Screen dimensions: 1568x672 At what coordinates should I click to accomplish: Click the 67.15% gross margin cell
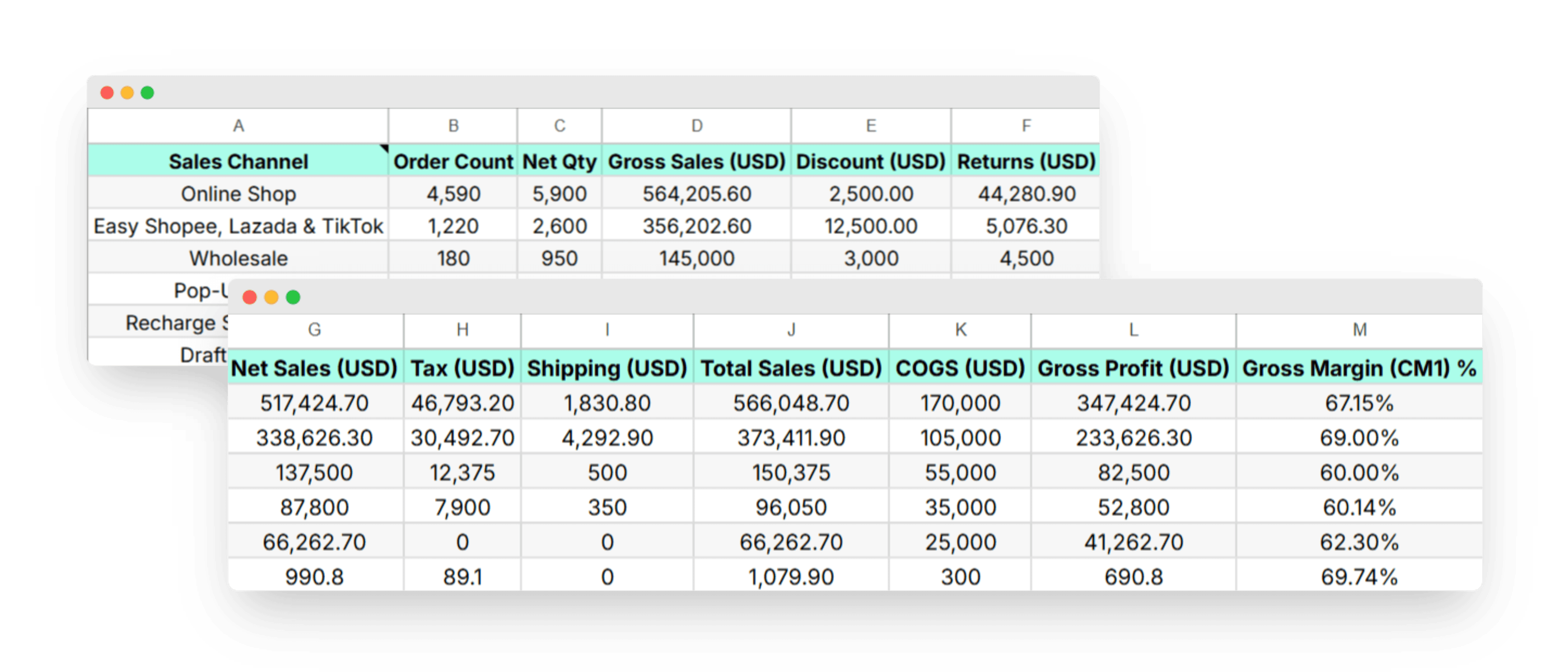(x=1360, y=402)
